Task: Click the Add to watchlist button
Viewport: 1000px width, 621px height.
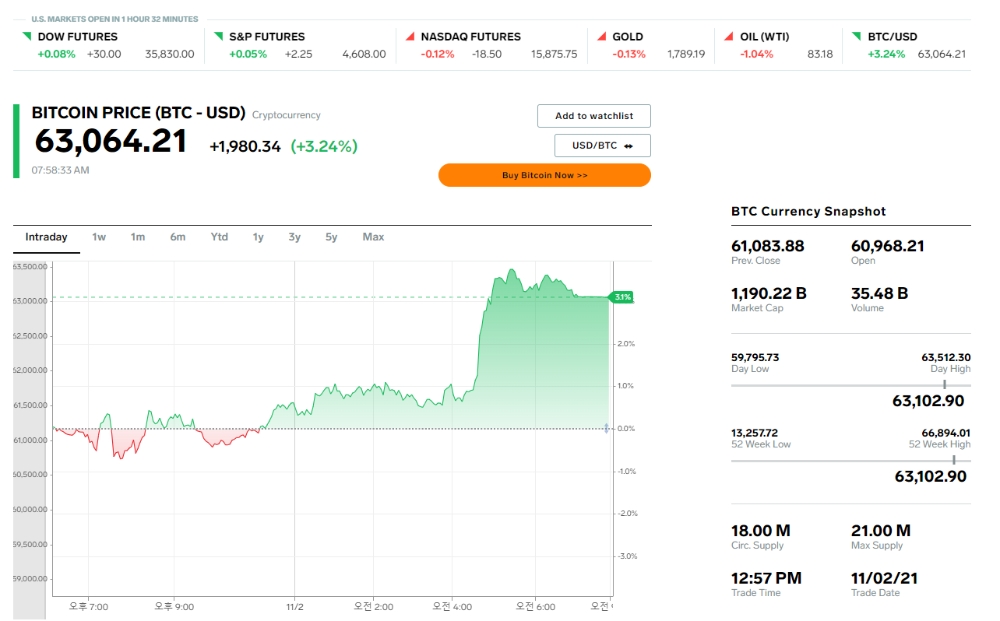Action: [594, 116]
